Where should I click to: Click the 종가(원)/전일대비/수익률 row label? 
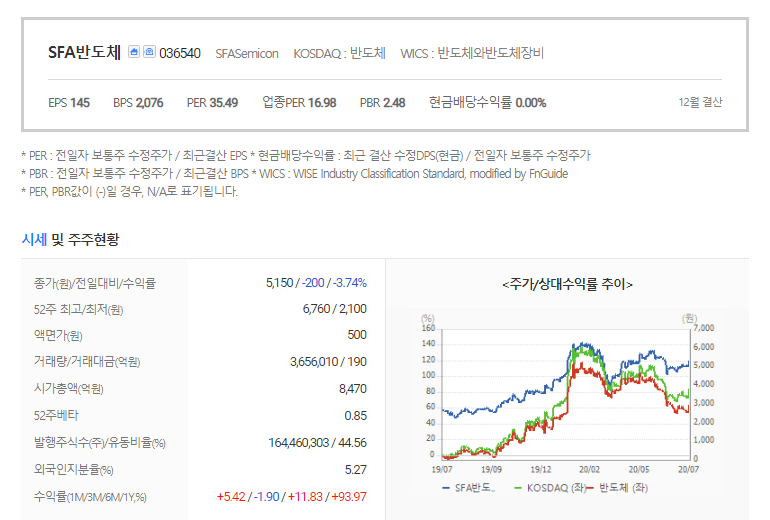pyautogui.click(x=95, y=283)
